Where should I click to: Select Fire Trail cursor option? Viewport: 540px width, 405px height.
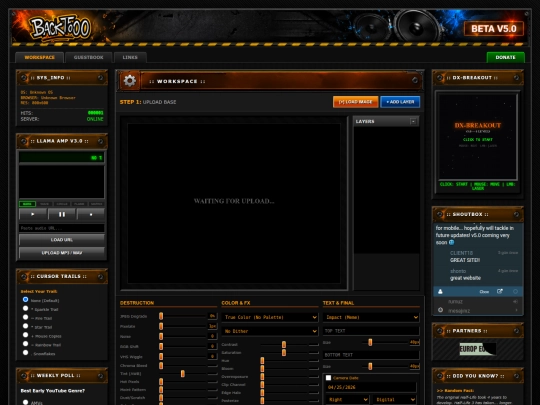pos(25,317)
